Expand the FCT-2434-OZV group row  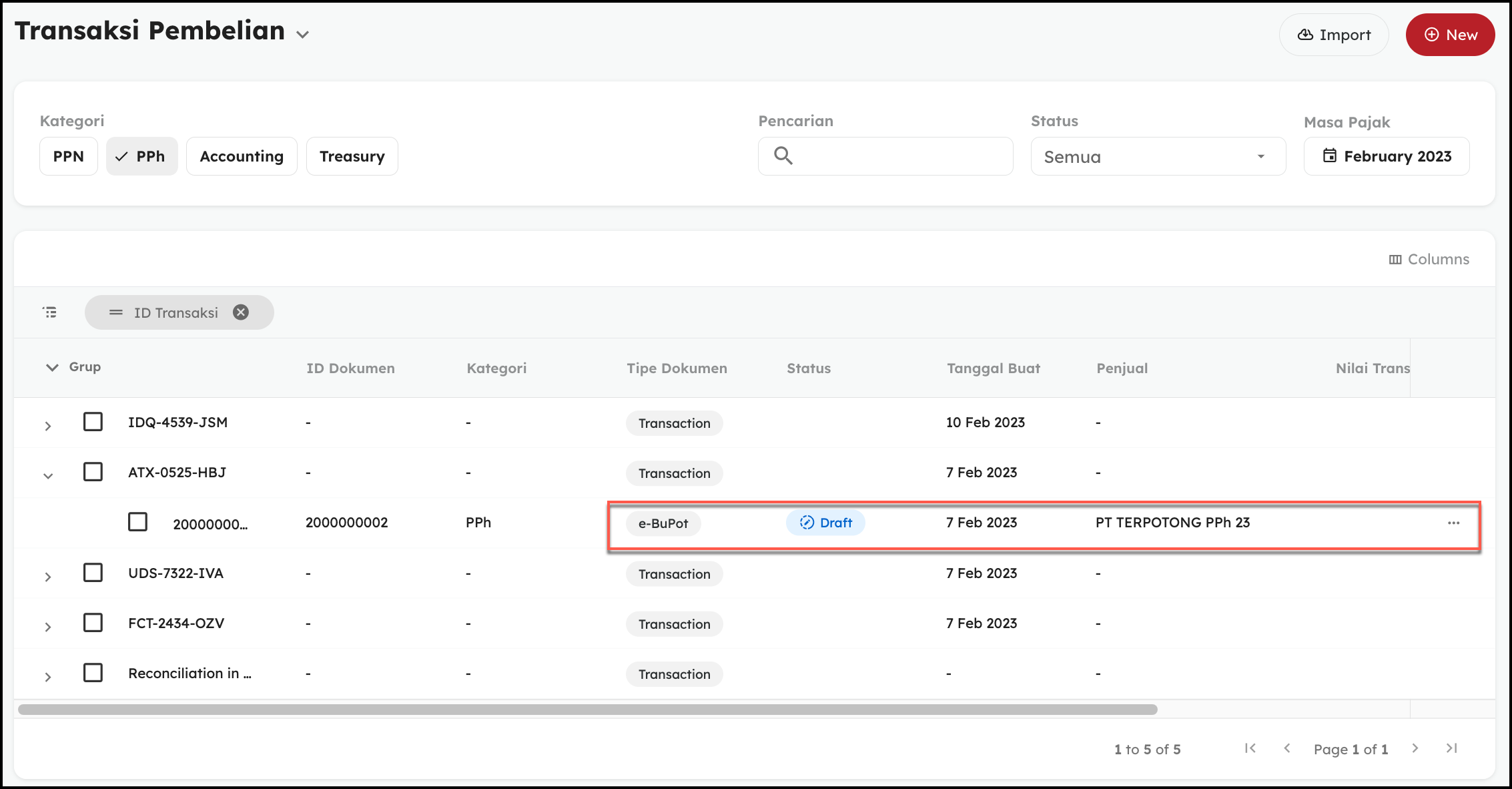[x=48, y=627]
